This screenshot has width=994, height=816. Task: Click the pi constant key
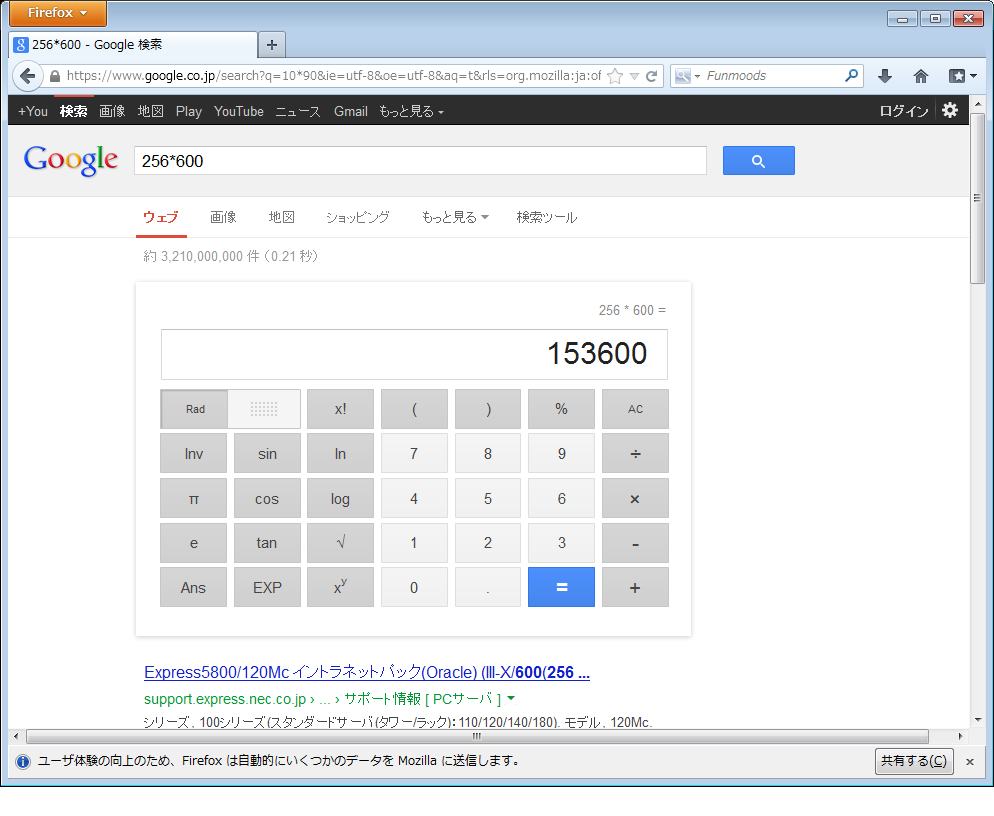(x=193, y=498)
